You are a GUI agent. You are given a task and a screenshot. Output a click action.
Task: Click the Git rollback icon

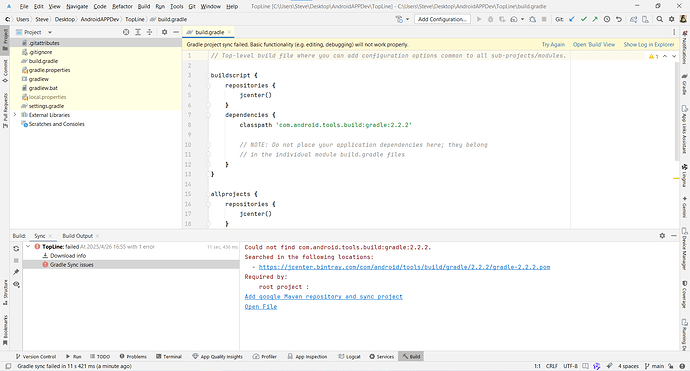tap(619, 19)
